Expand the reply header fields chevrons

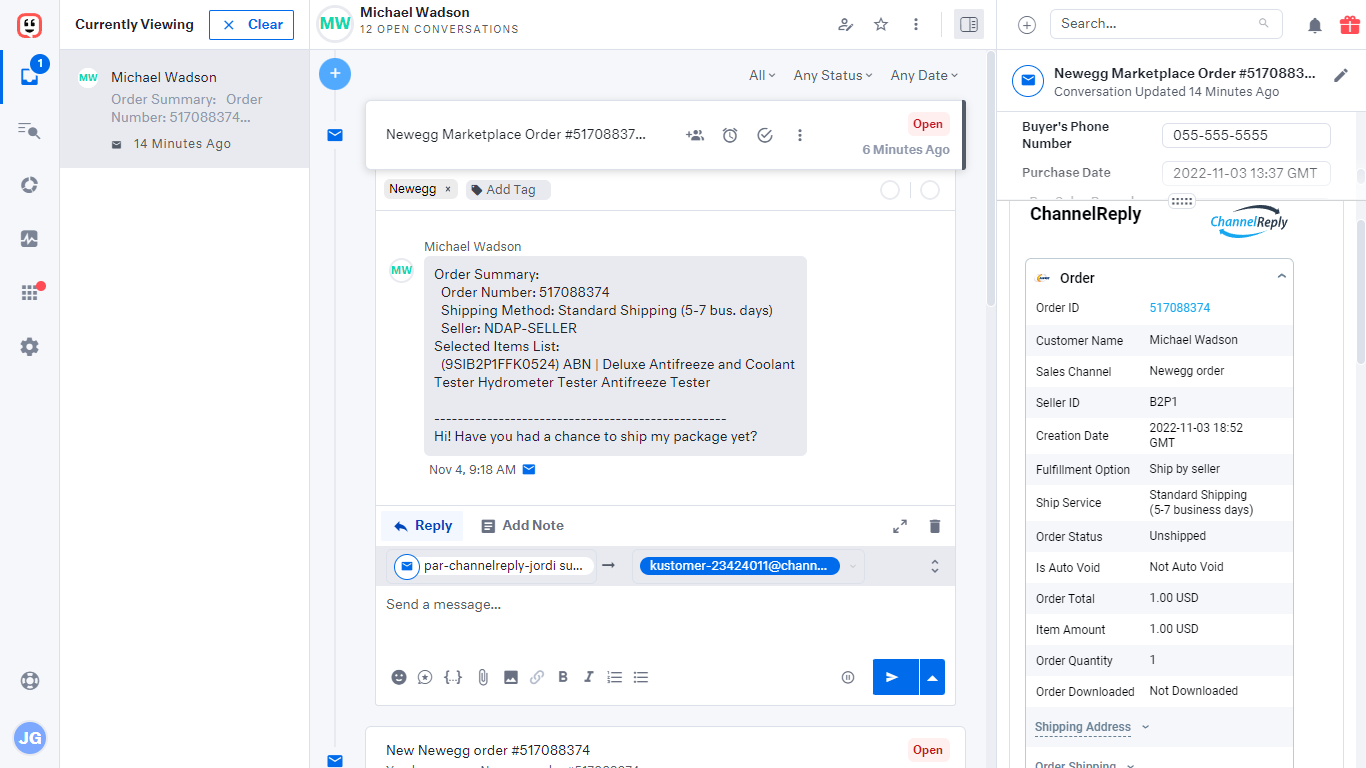click(x=935, y=566)
